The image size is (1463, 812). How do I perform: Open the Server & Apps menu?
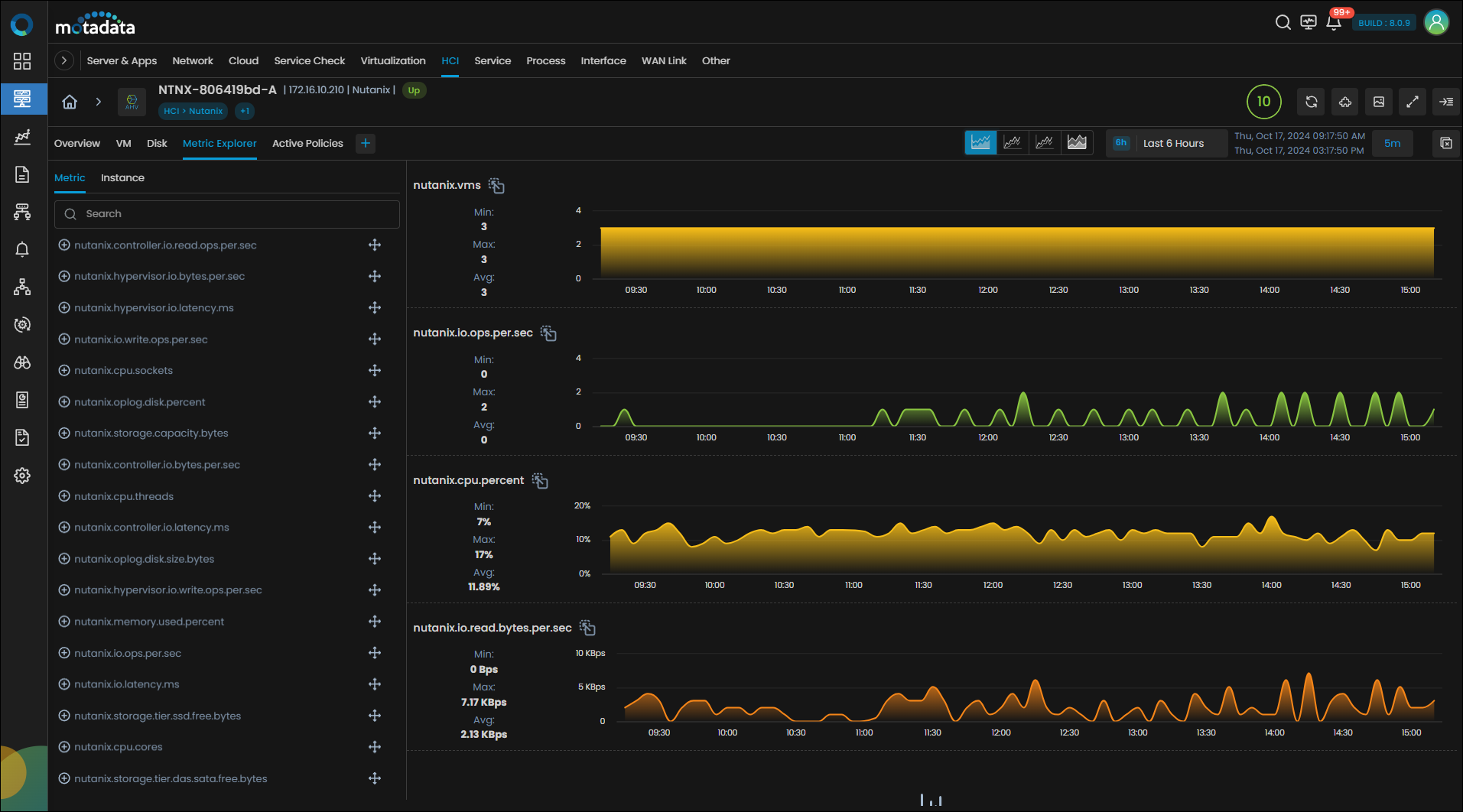click(122, 60)
